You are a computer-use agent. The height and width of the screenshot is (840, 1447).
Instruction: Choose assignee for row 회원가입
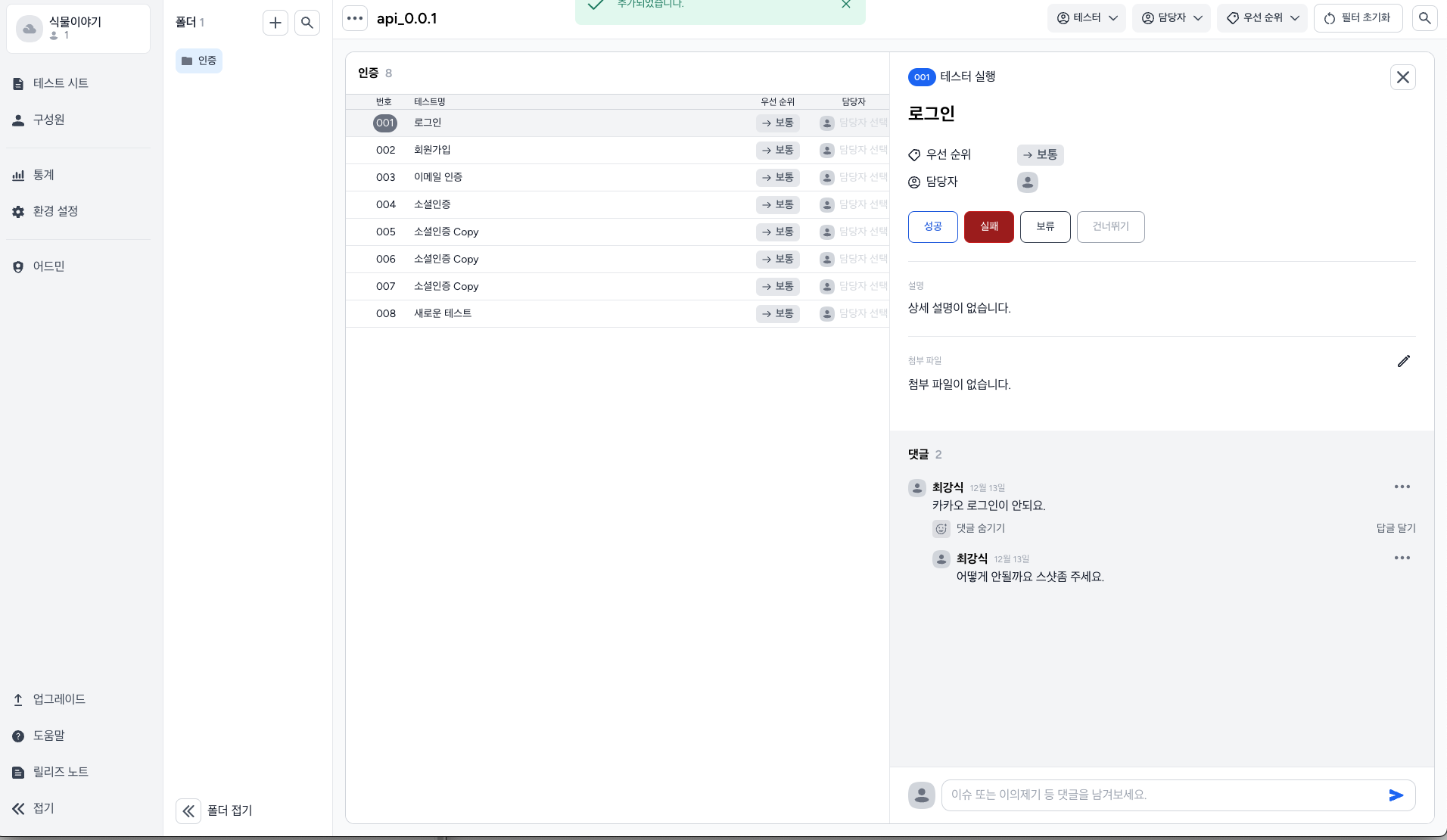(854, 150)
